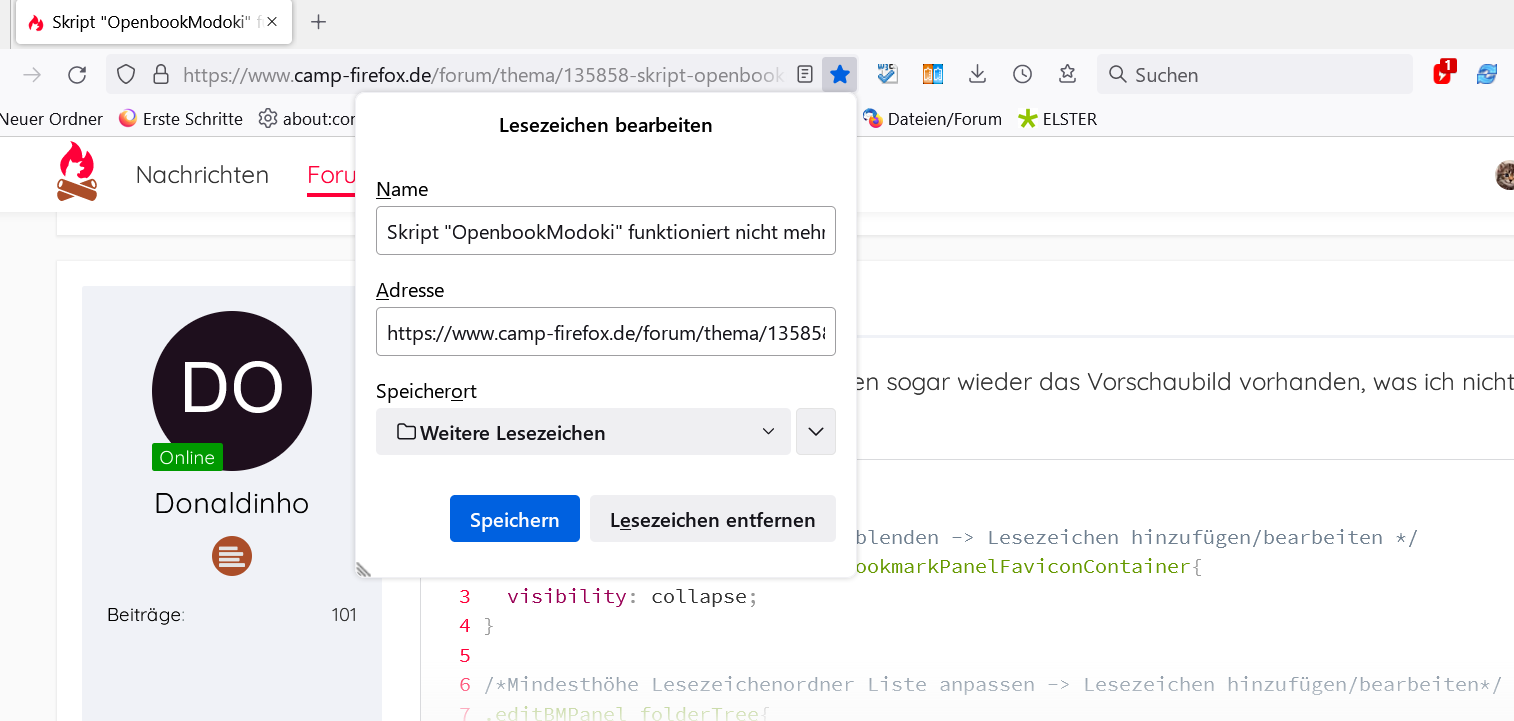Click the bookmark Name text field
This screenshot has width=1514, height=721.
pyautogui.click(x=605, y=231)
